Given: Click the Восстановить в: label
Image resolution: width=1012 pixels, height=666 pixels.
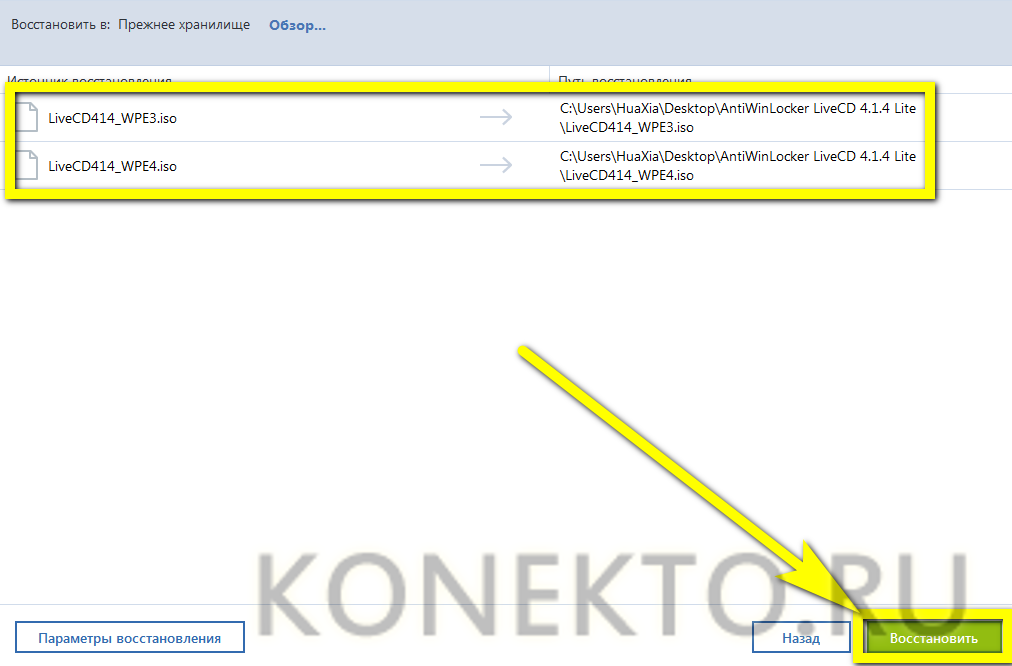Looking at the screenshot, I should [x=60, y=25].
